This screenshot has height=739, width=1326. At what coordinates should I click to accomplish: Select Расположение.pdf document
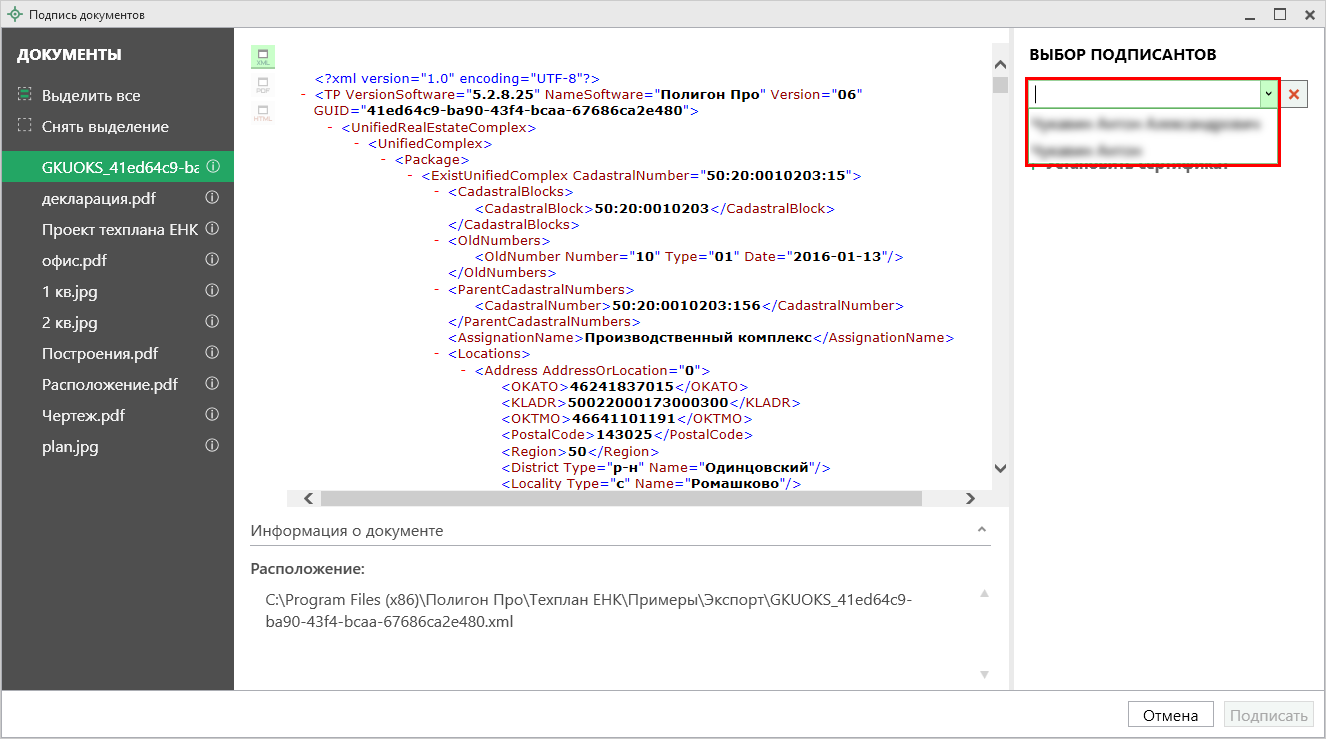pos(109,385)
